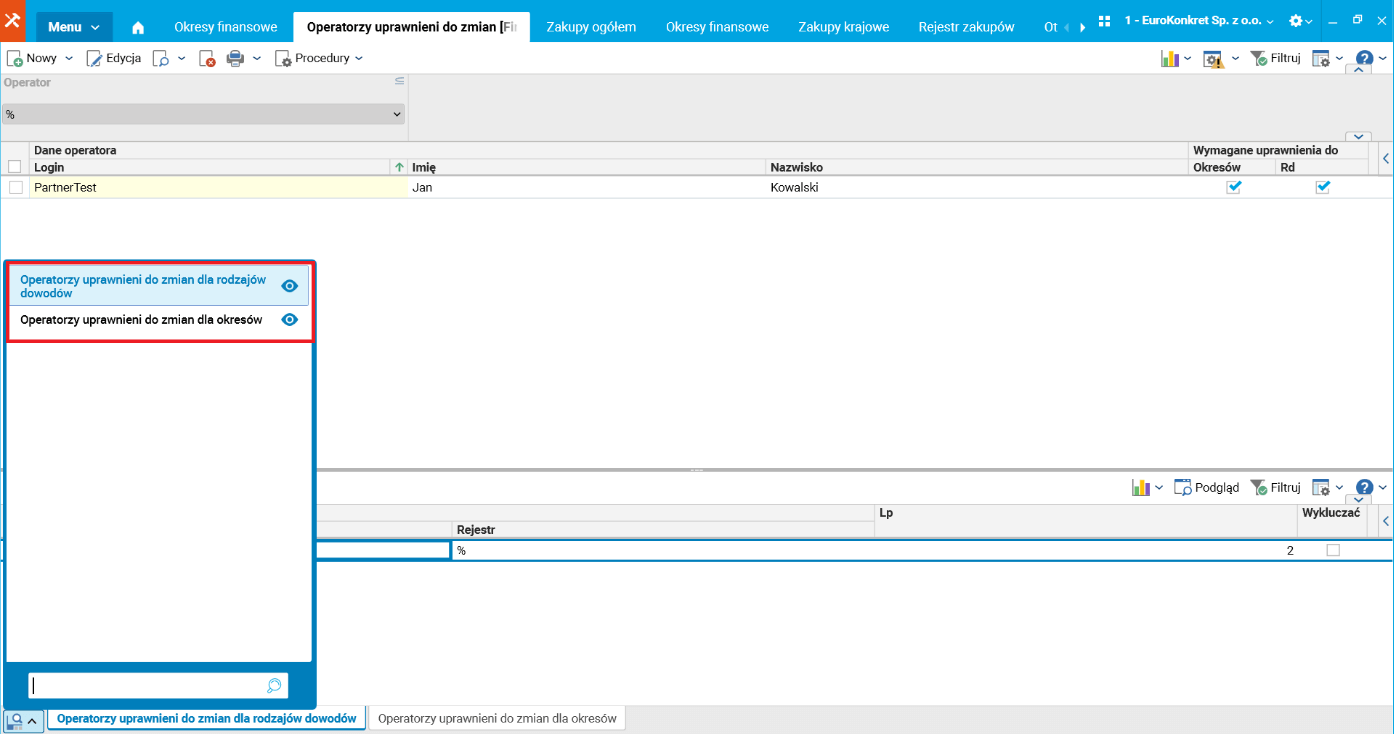Expand the arrow next to the printer icon
Screen dimensions: 1396x734
coord(257,59)
